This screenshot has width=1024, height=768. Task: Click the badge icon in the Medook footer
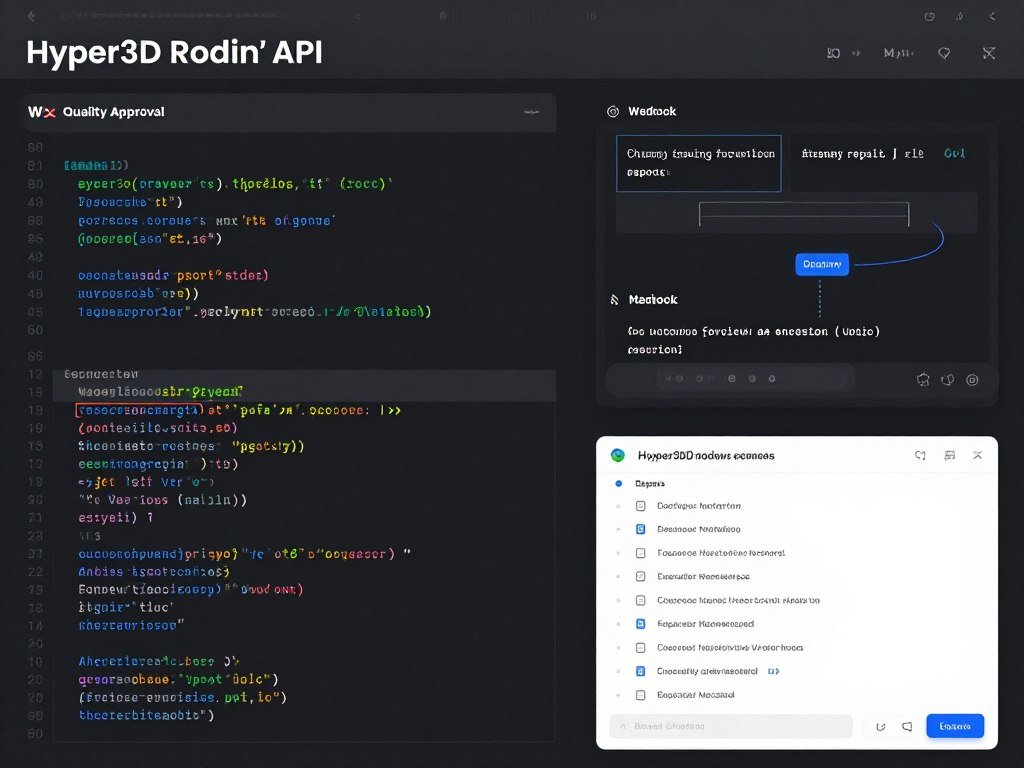tap(923, 379)
